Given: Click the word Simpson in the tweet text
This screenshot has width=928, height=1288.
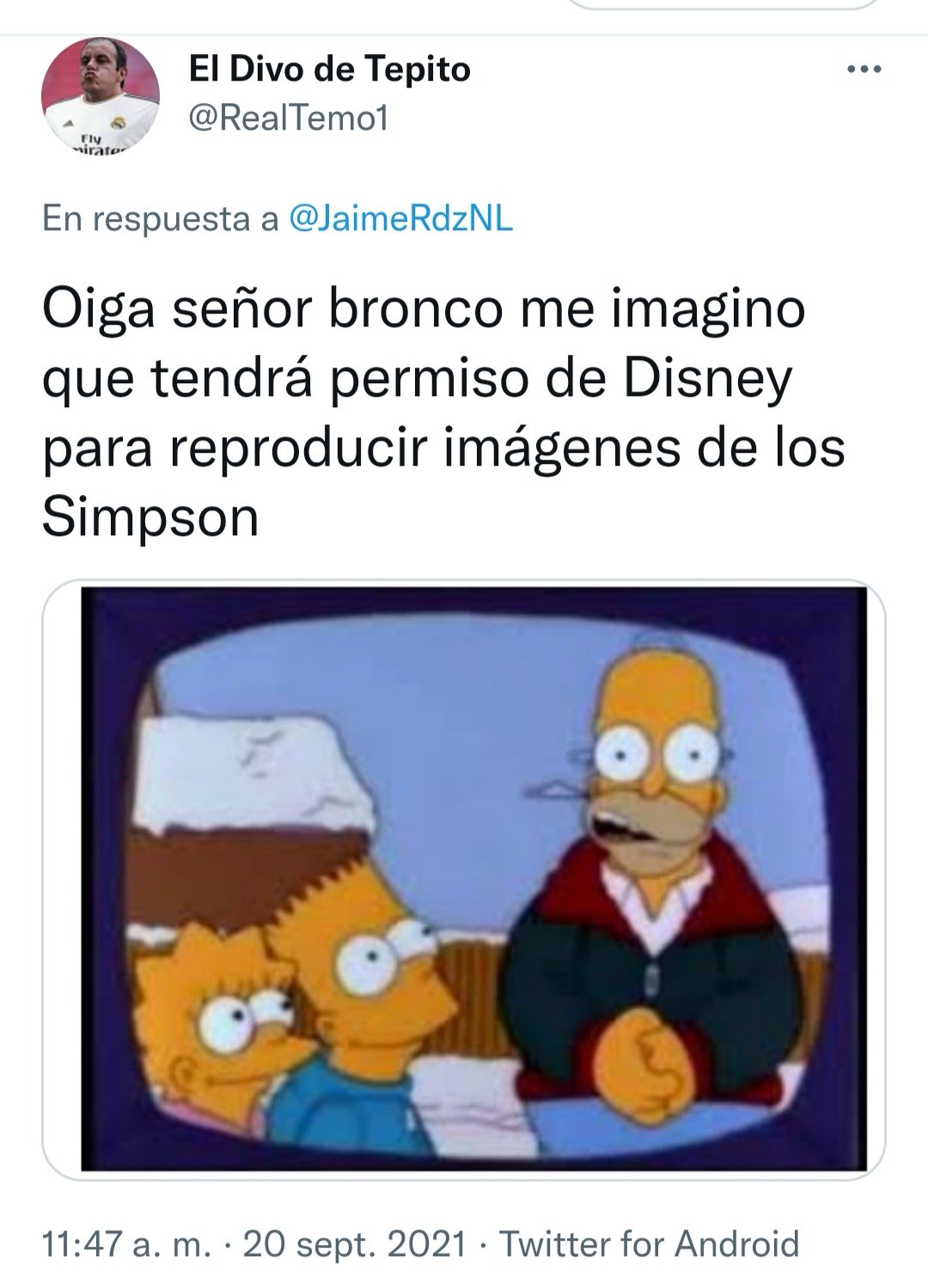Looking at the screenshot, I should [x=150, y=518].
